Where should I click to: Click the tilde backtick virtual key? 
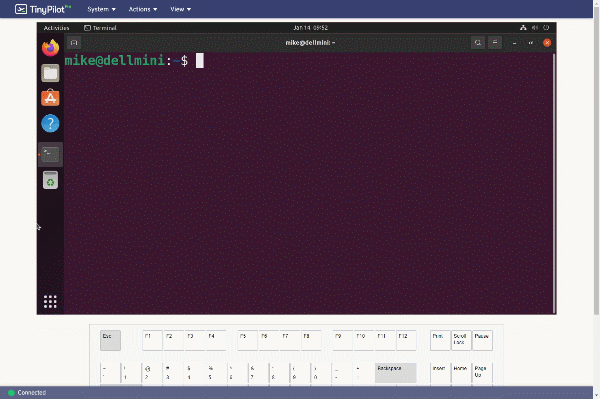pos(110,373)
